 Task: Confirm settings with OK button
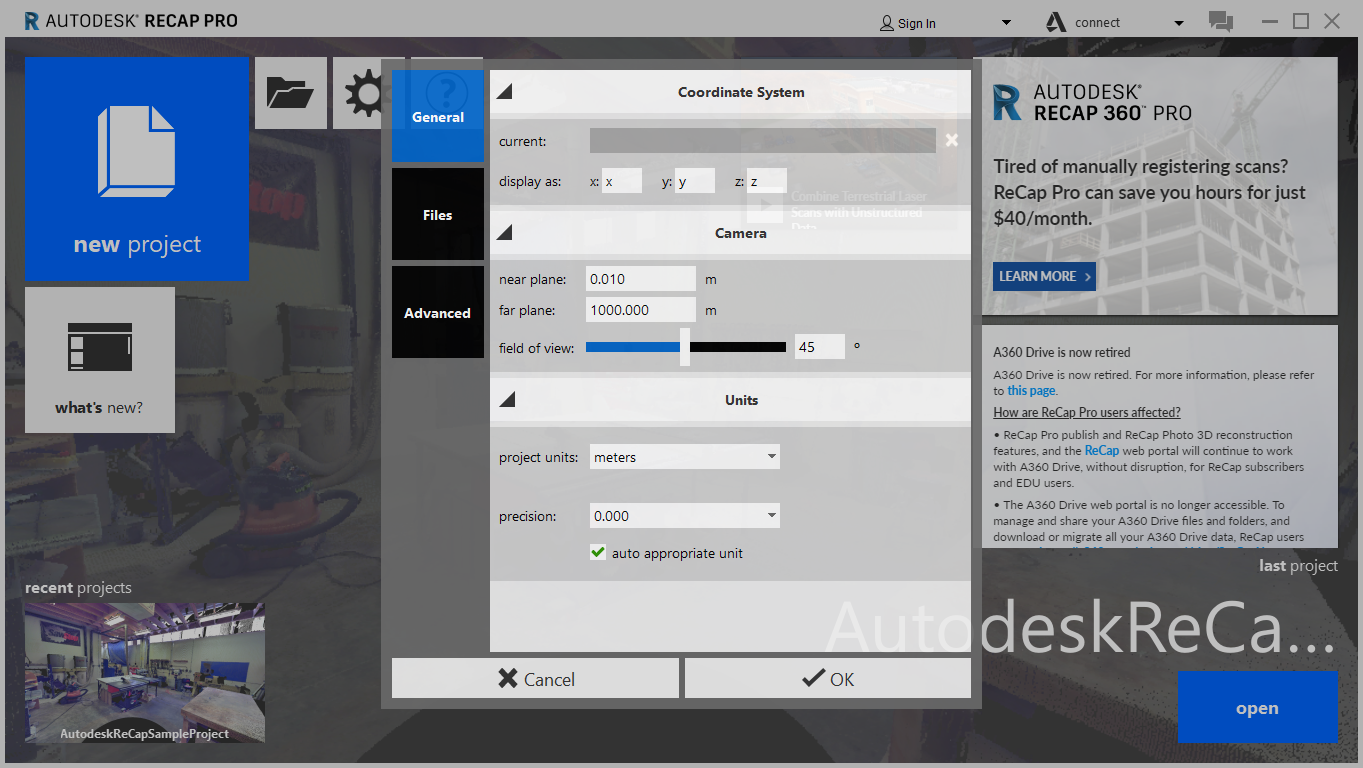pyautogui.click(x=828, y=678)
